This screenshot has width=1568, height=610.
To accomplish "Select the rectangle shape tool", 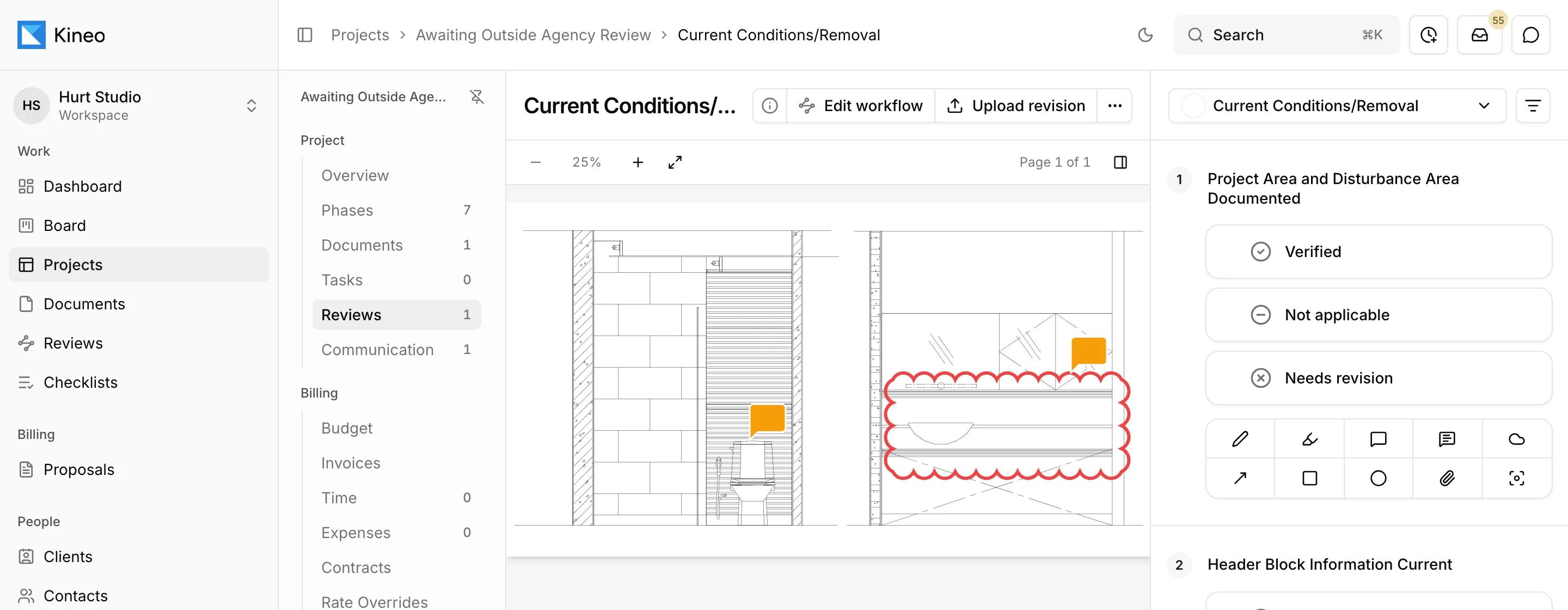I will (x=1309, y=478).
